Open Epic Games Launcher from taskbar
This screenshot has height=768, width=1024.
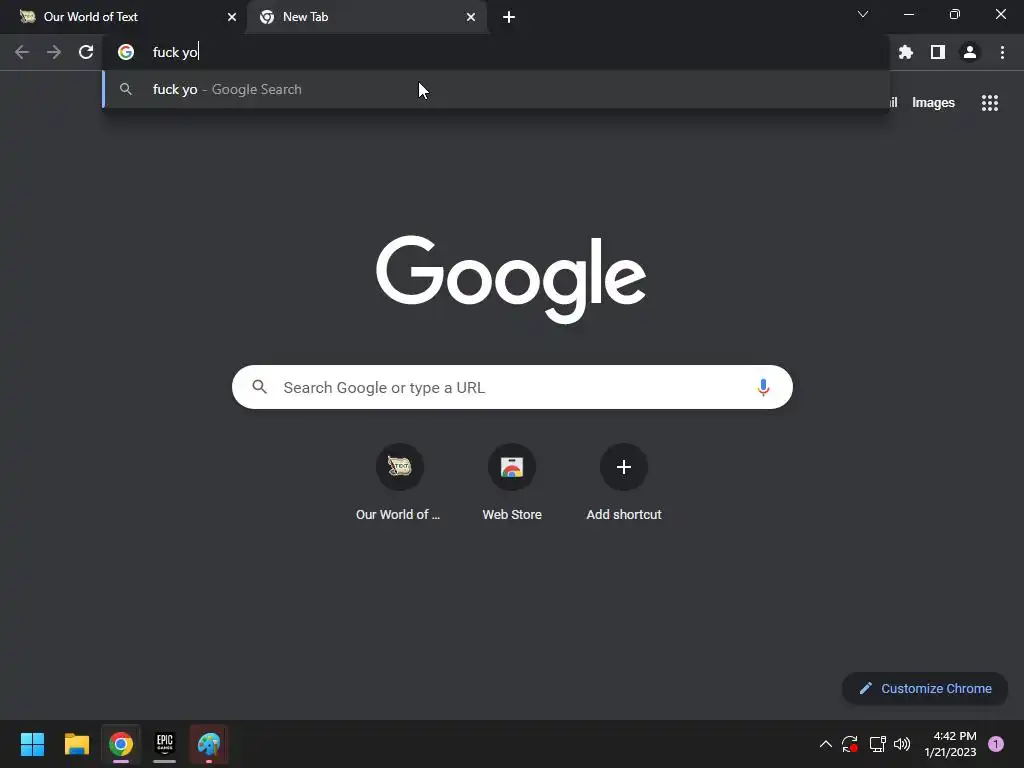coord(165,744)
